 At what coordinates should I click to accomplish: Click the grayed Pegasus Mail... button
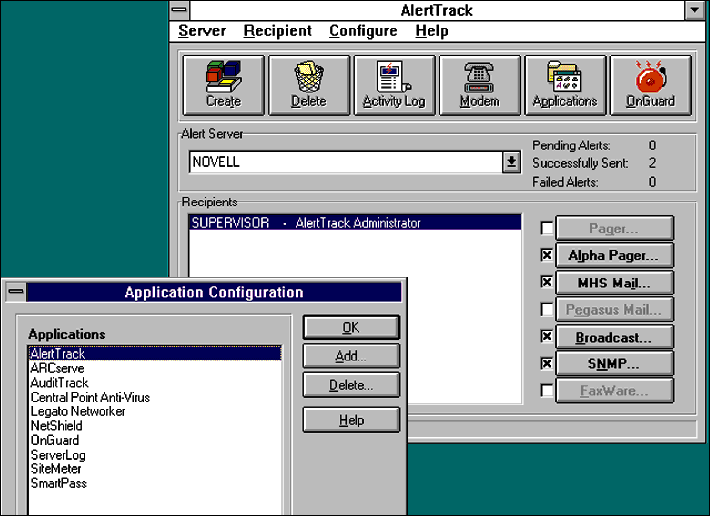pos(614,310)
